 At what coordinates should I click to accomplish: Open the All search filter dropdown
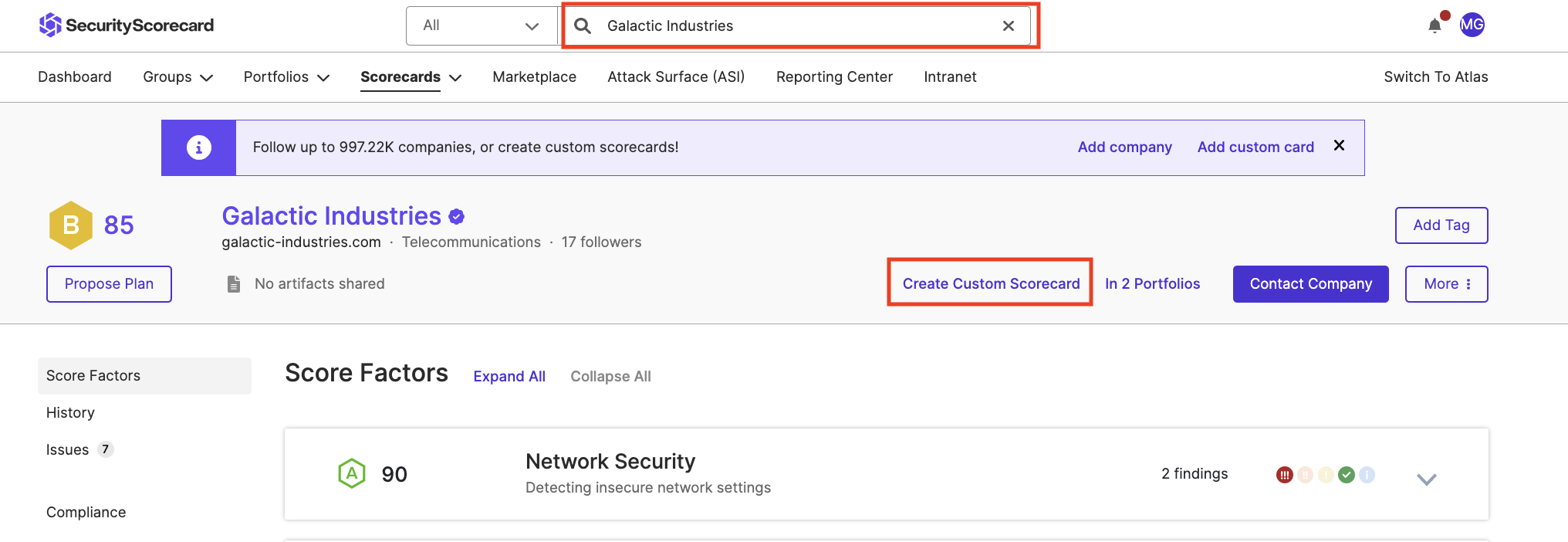pos(482,25)
